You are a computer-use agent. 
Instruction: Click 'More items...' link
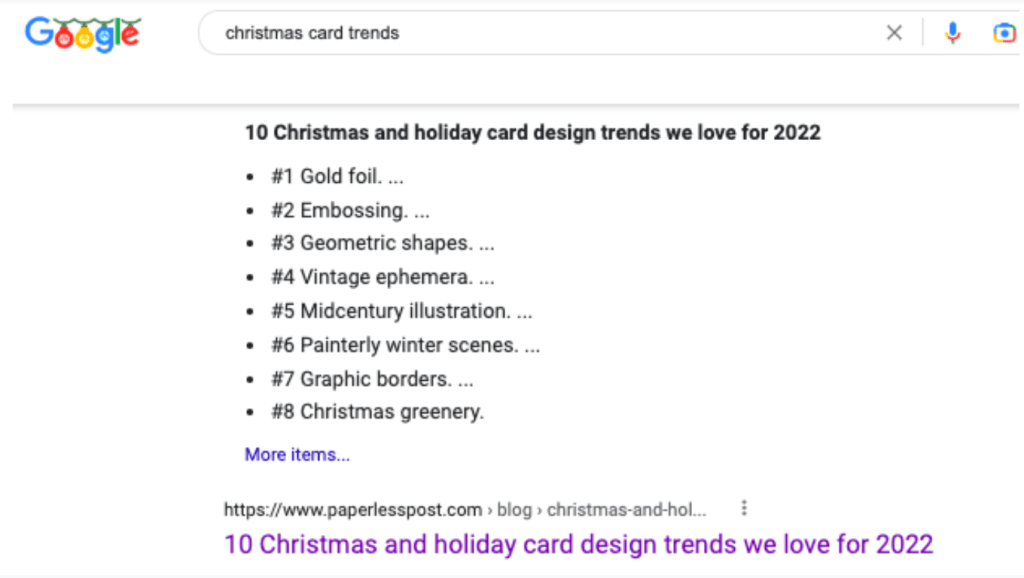click(297, 455)
